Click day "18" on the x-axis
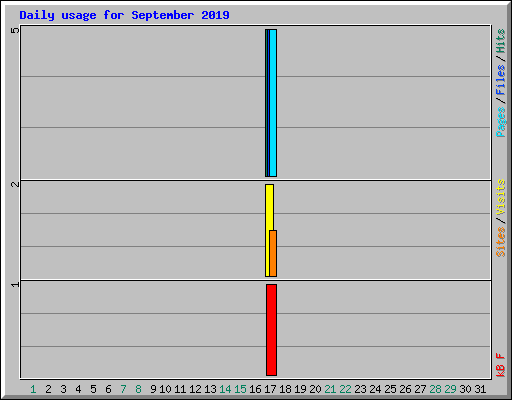This screenshot has width=512, height=400. [x=285, y=389]
